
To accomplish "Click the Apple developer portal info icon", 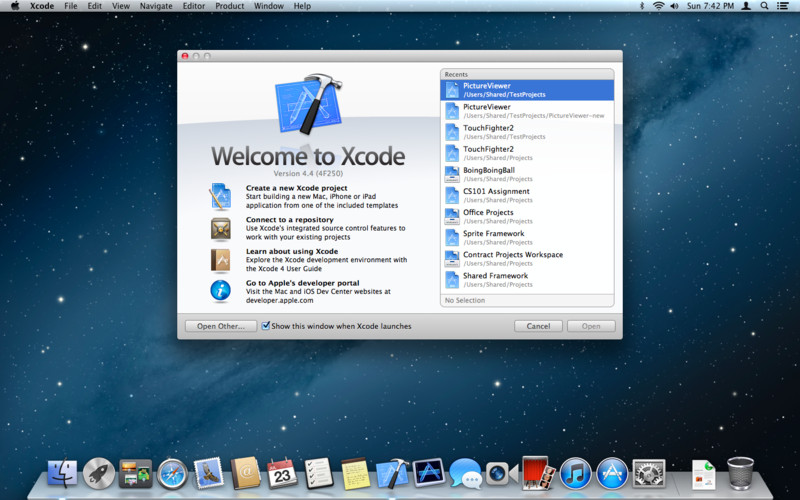I will (221, 291).
